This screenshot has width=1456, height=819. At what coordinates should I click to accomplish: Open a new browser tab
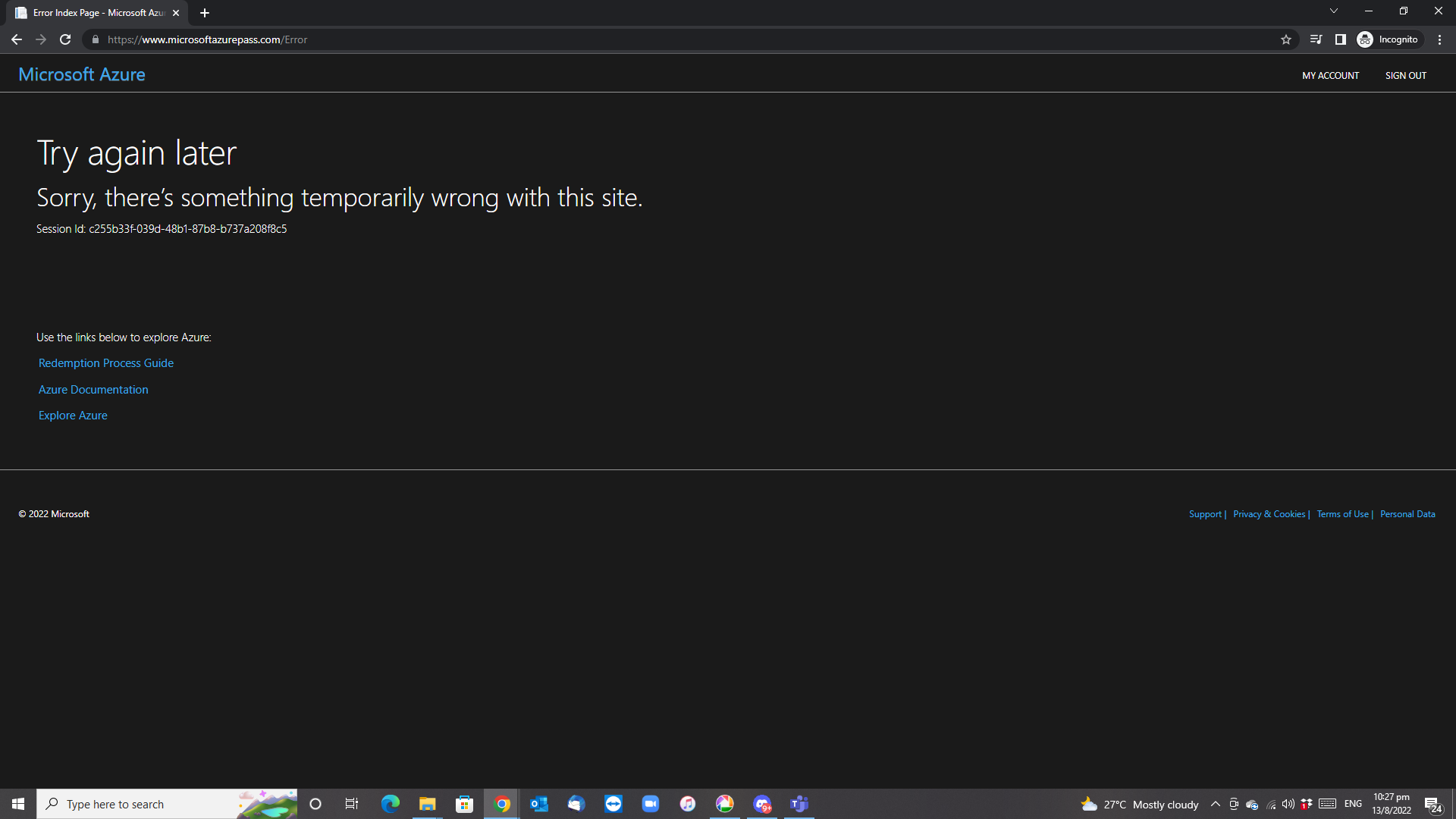pos(205,13)
